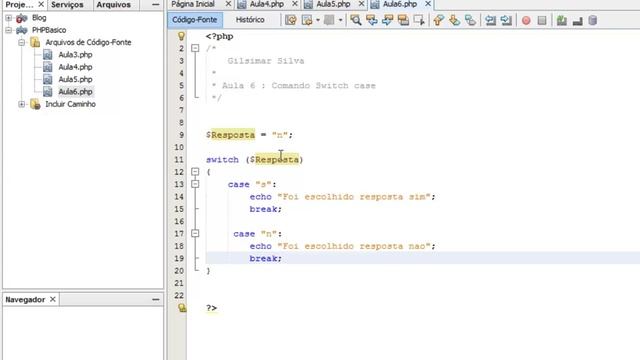Shift the current line left
Viewport: 640px width, 360px height.
point(490,20)
